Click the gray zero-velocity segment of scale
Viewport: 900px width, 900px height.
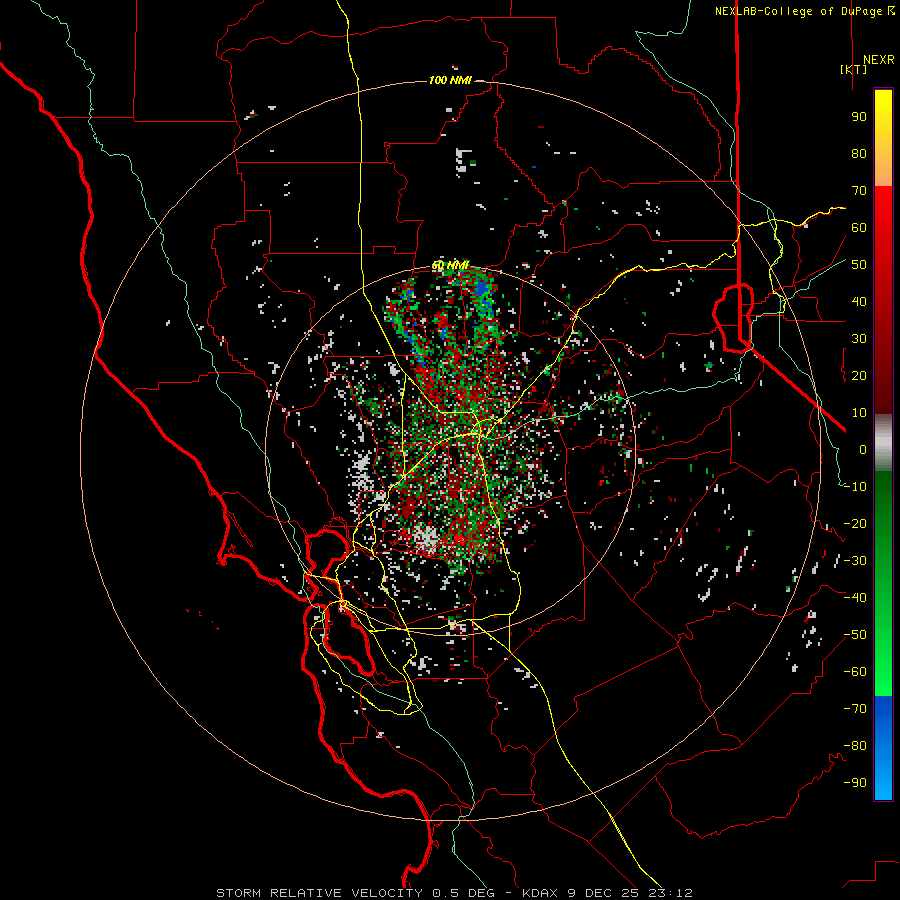click(883, 443)
